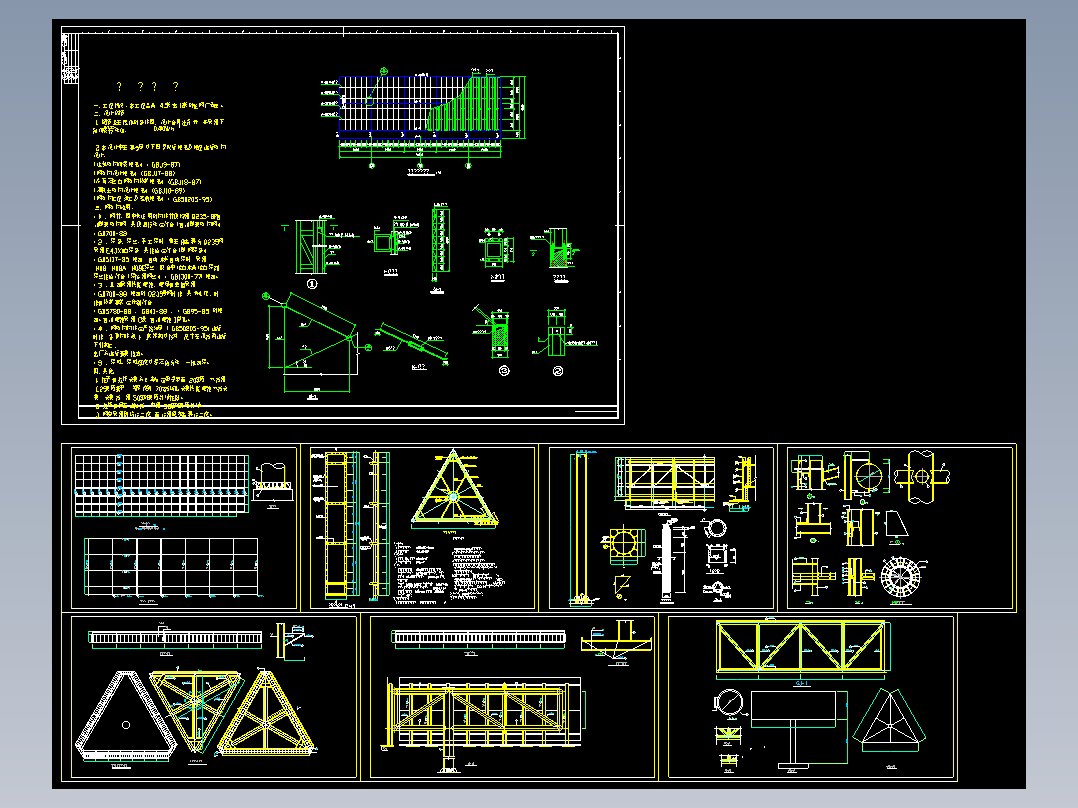This screenshot has width=1078, height=808.
Task: Select the lower white panel layout with cyan border
Action: coord(171,567)
